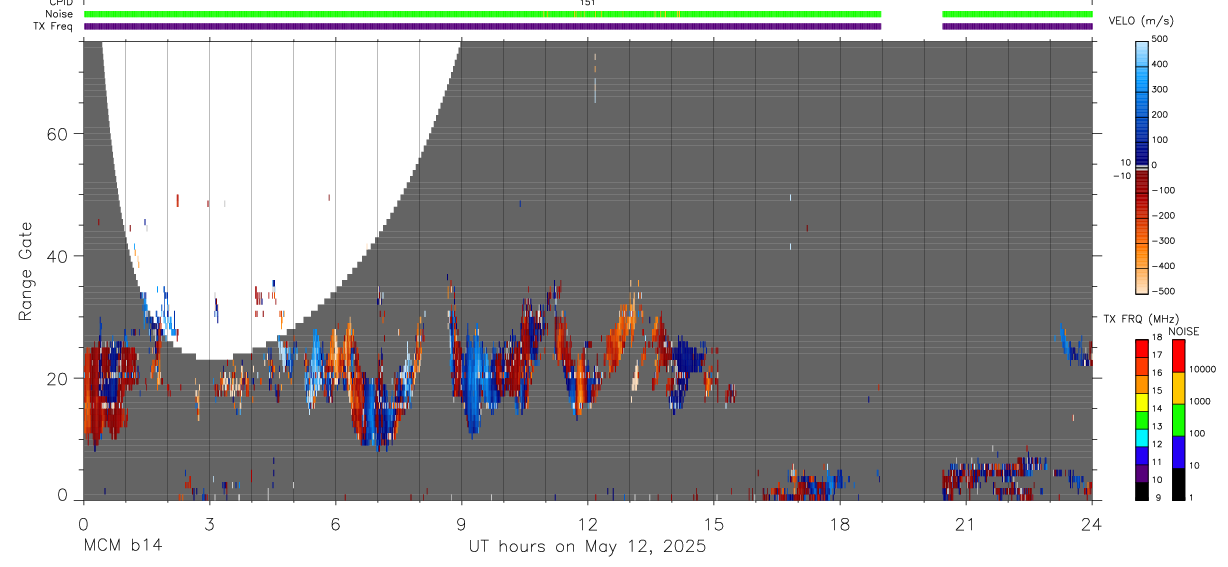Click the '40' tick on Range Gate axis
The image size is (1228, 567).
(56, 256)
